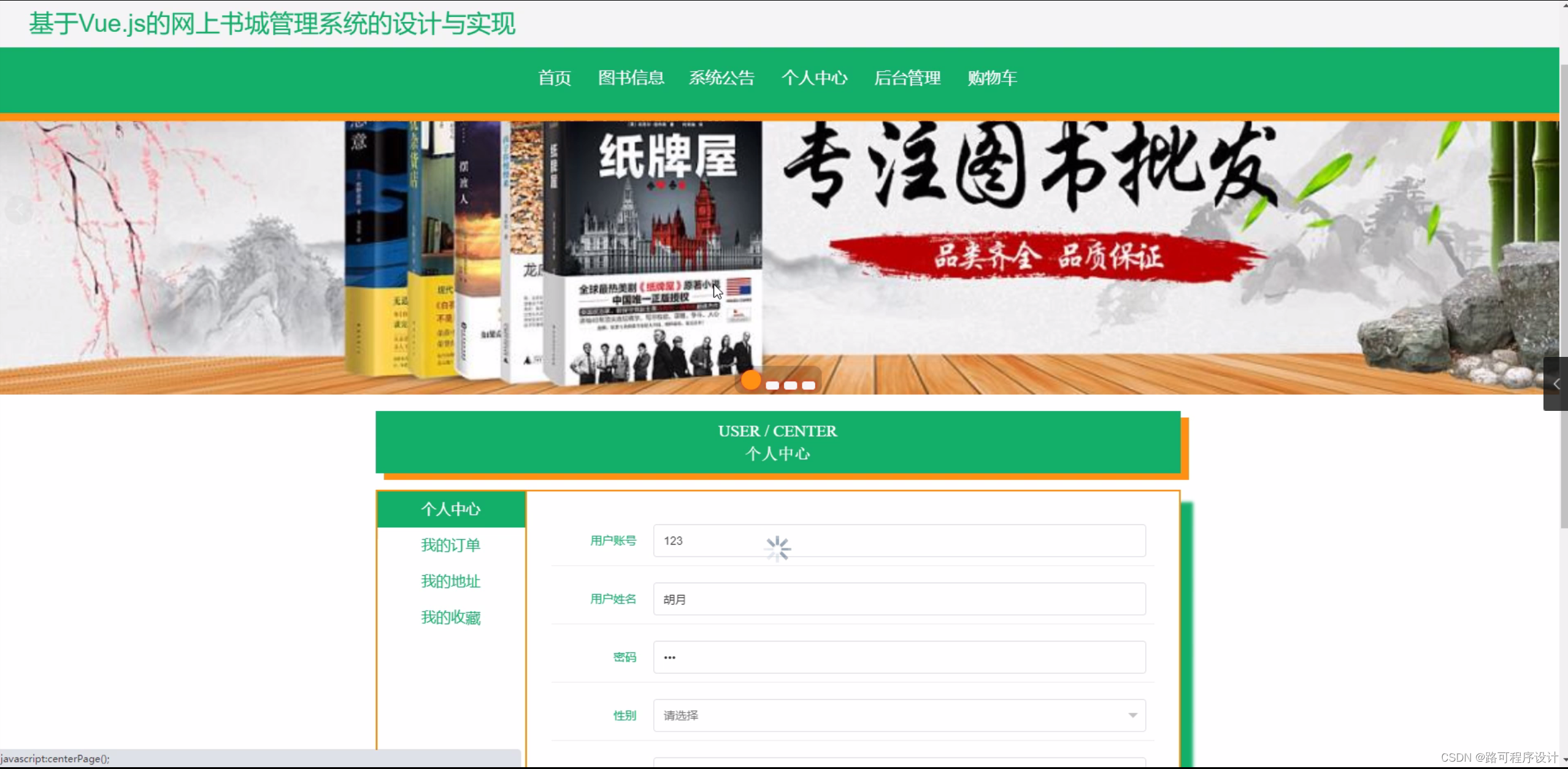Switch to 我的订单 sidebar tab
Viewport: 1568px width, 769px height.
[x=451, y=545]
